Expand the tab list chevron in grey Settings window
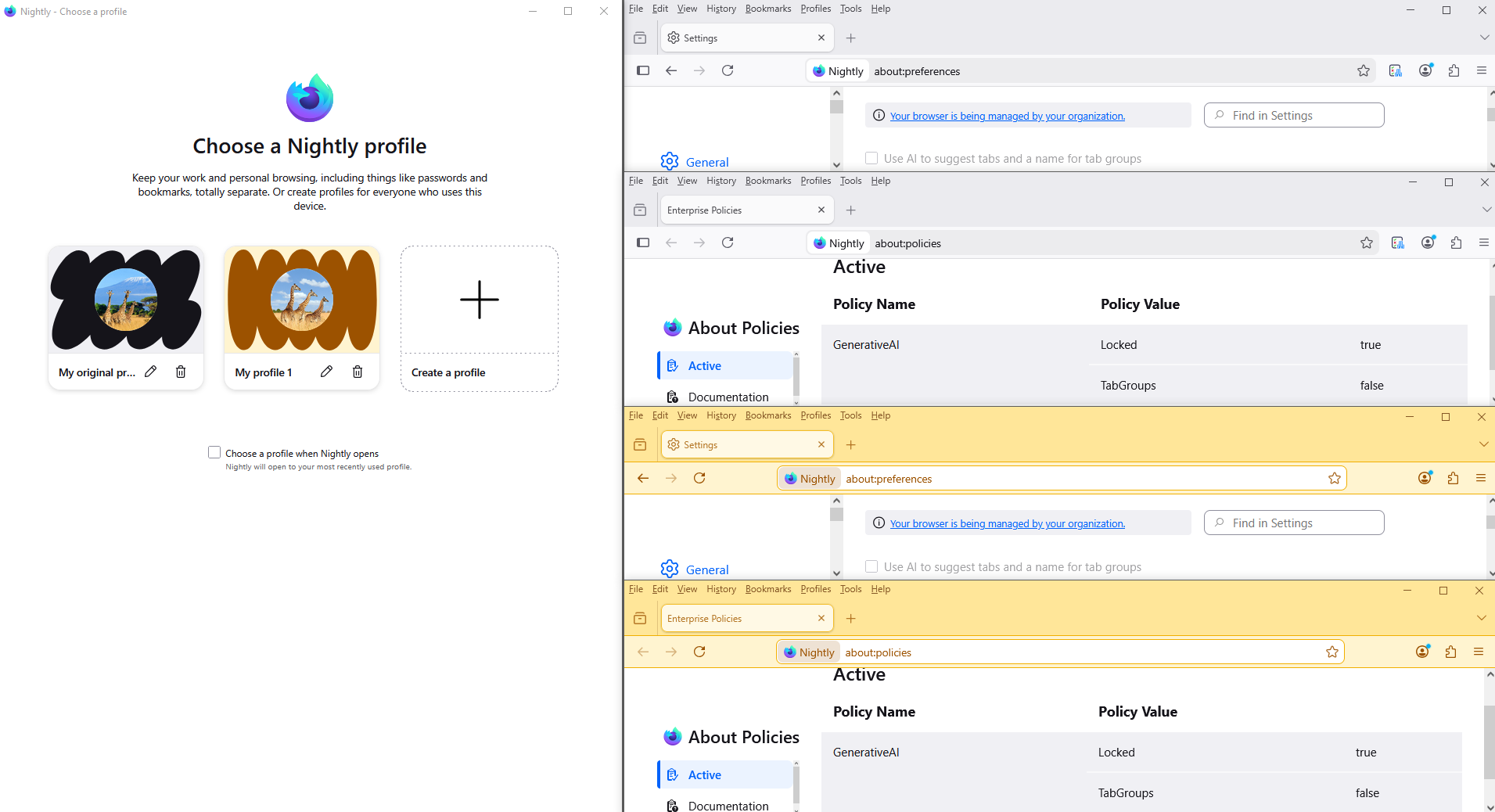 [x=1483, y=38]
